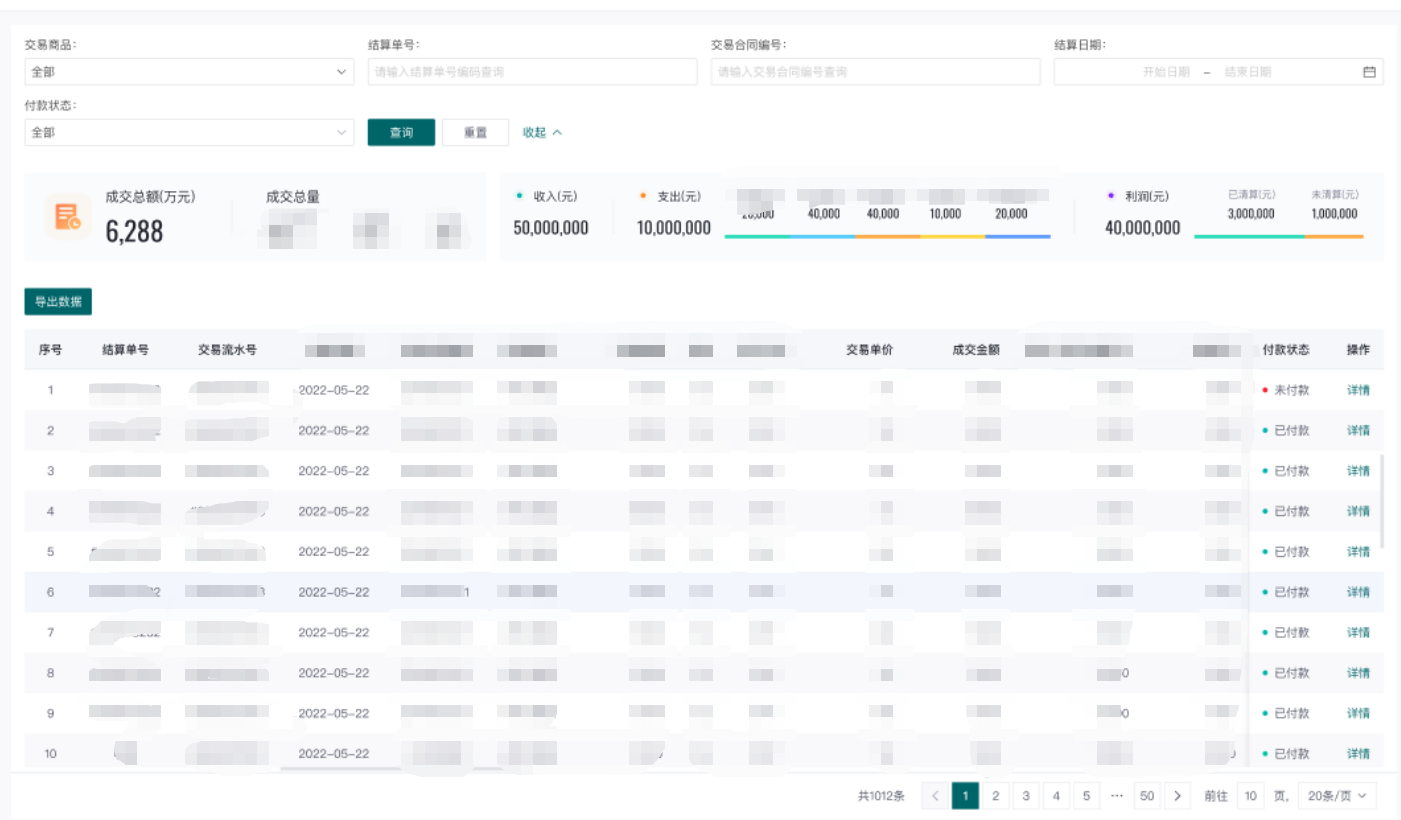Screen dimensions: 1401x820
Task: Open 详情 for row 8
Action: (1358, 673)
